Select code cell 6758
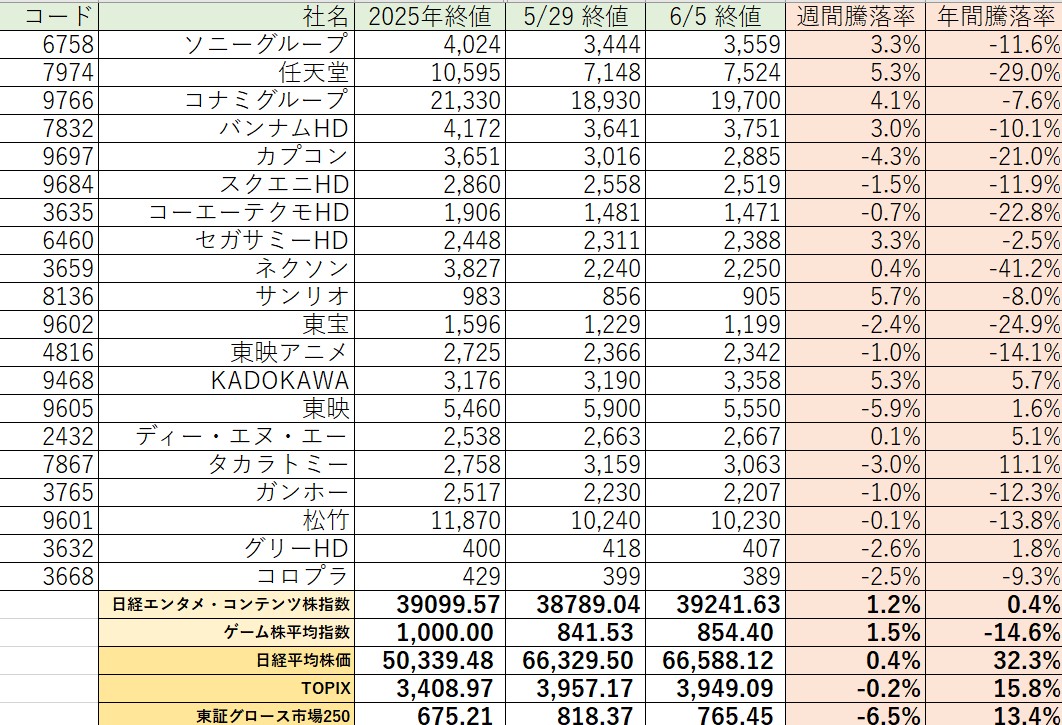1062x725 pixels. pyautogui.click(x=49, y=45)
